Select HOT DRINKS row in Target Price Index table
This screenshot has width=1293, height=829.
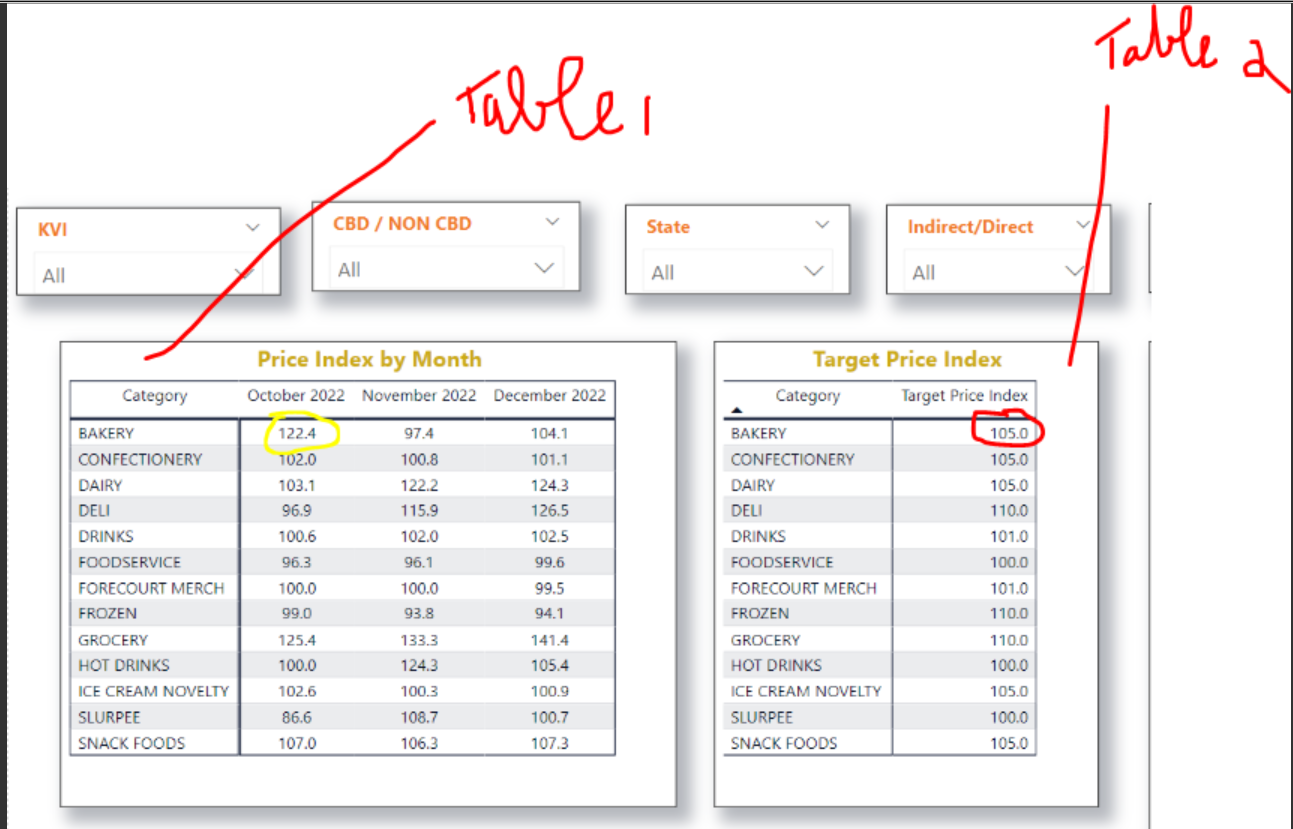pos(880,665)
